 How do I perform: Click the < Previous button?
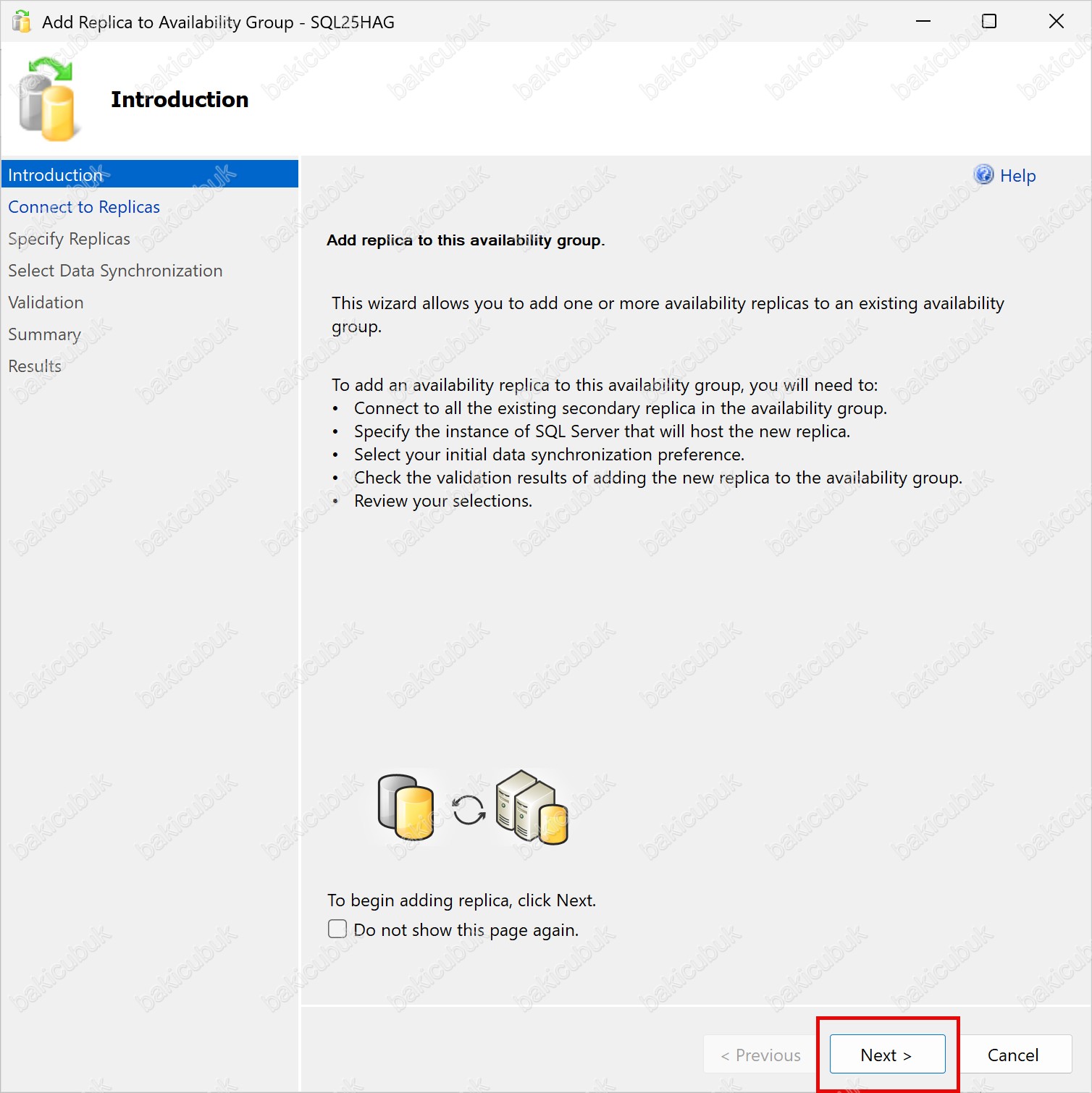click(x=761, y=1055)
